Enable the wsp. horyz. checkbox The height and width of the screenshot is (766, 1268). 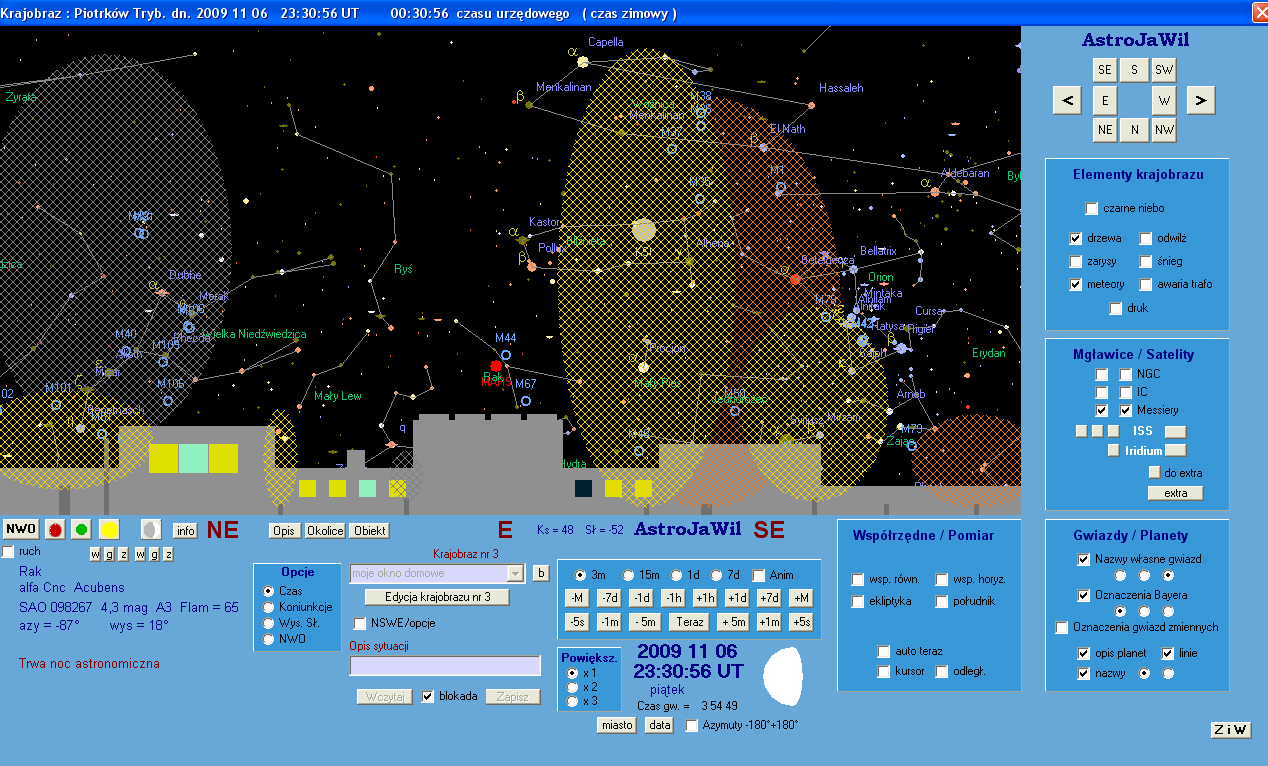tap(942, 580)
